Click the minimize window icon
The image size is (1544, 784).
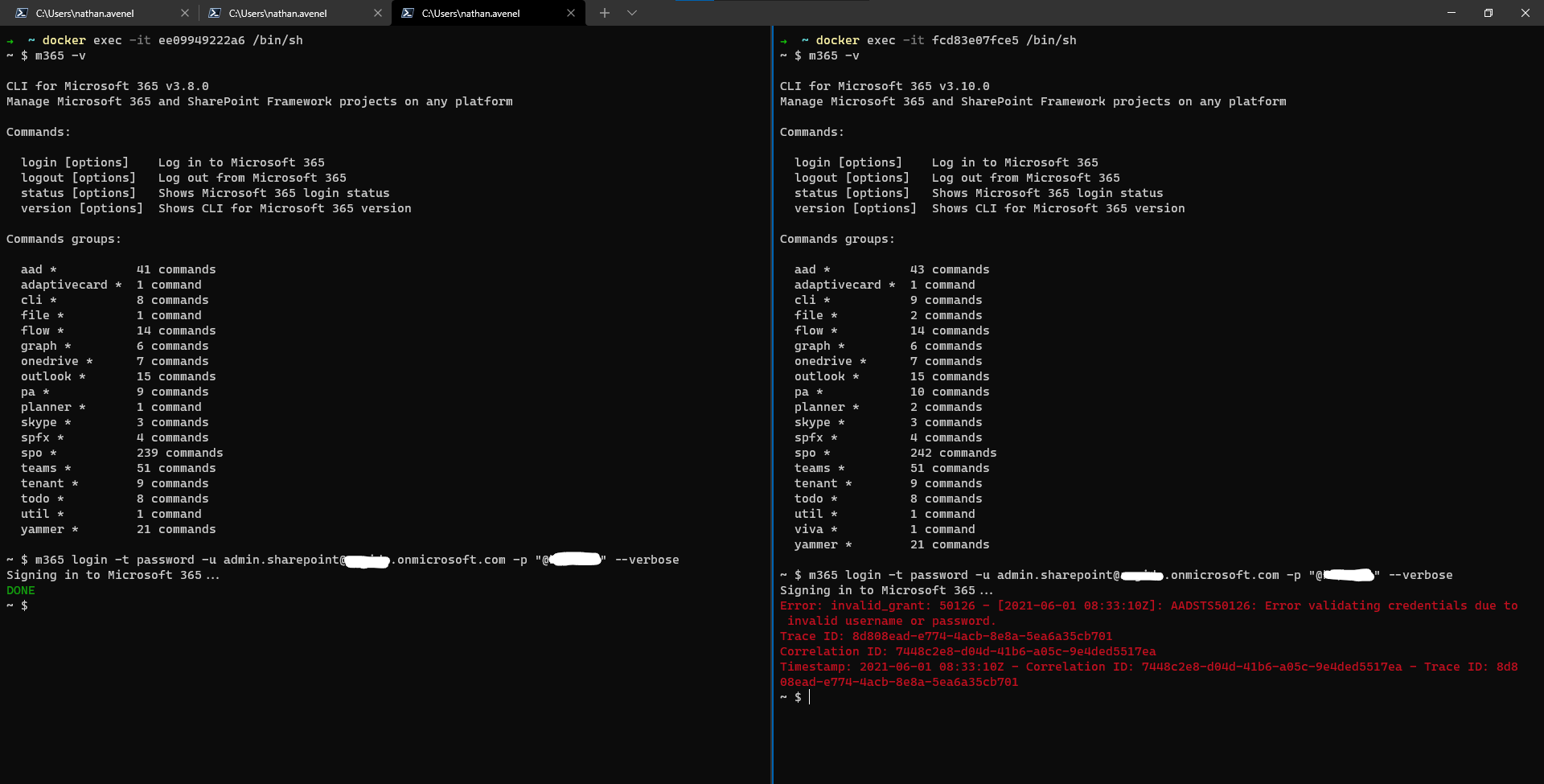click(x=1451, y=13)
